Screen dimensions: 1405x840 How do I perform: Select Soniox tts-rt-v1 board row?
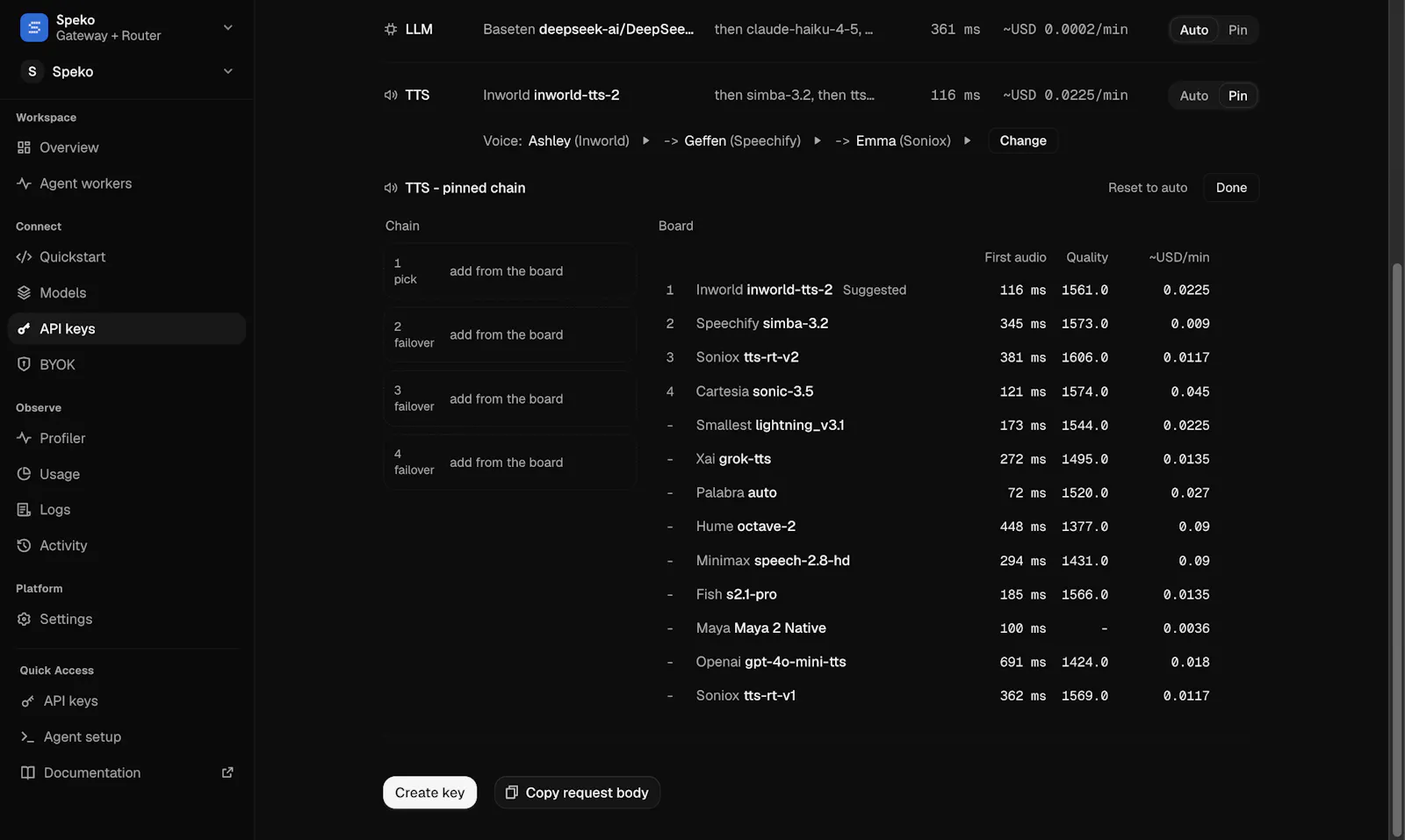tap(938, 696)
